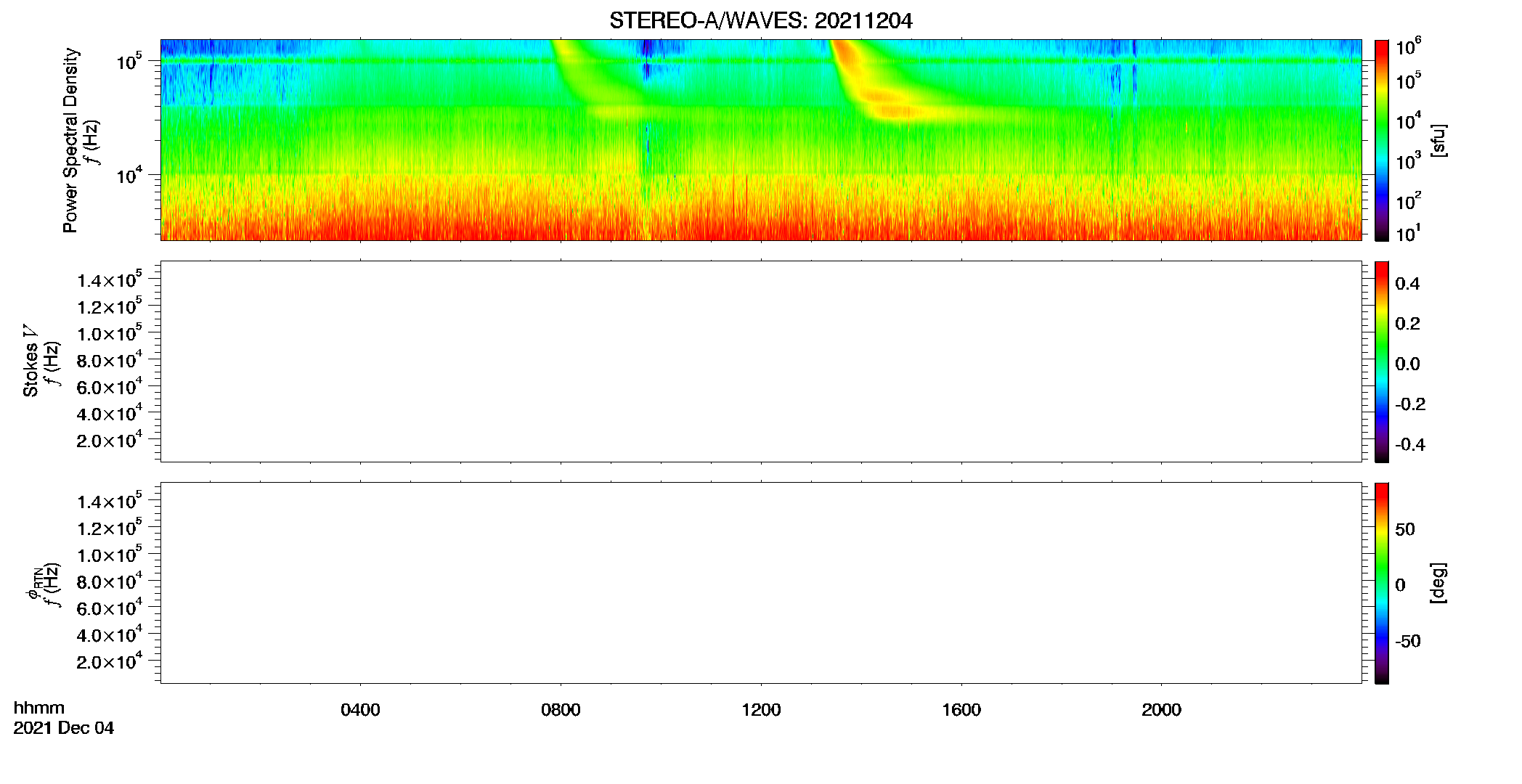The width and height of the screenshot is (1522, 784).
Task: Click the 10^1 label on the sfu color bar
Action: click(x=1408, y=234)
